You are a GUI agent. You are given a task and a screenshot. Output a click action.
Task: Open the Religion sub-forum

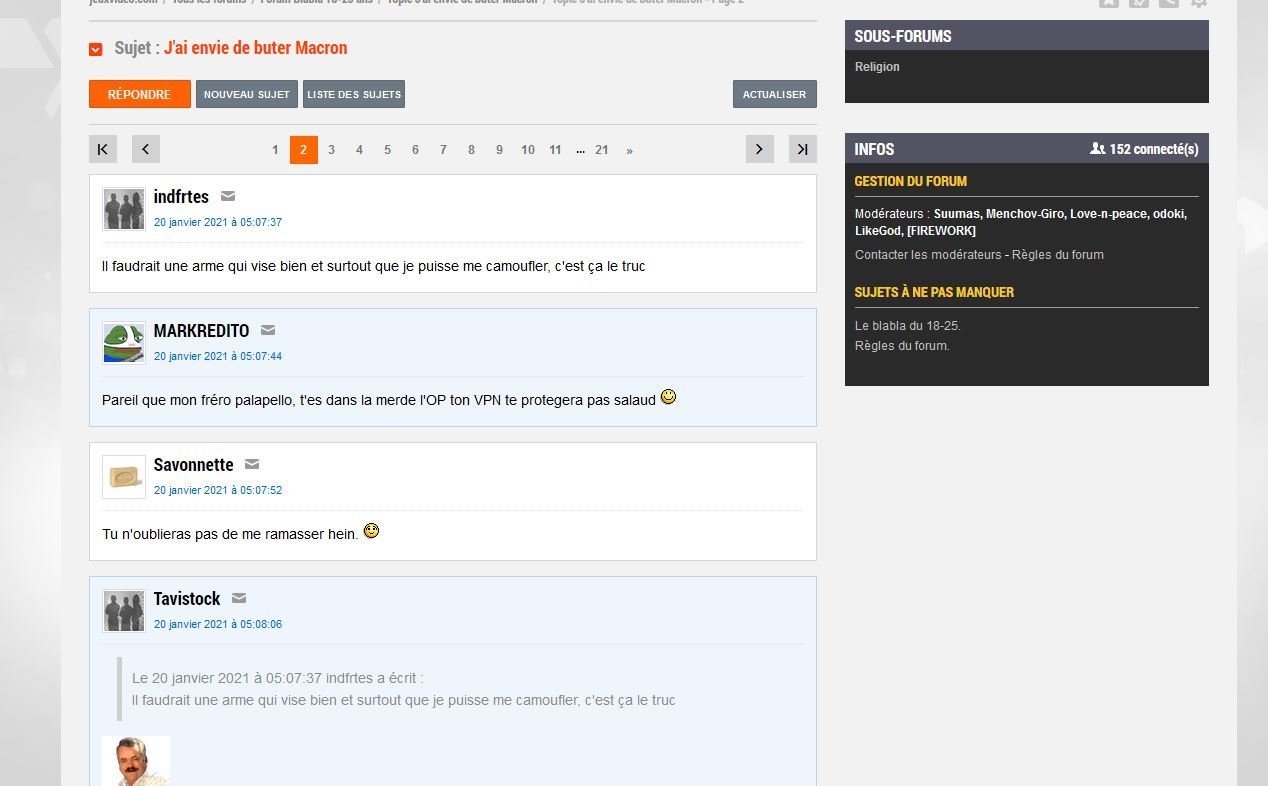pos(877,67)
